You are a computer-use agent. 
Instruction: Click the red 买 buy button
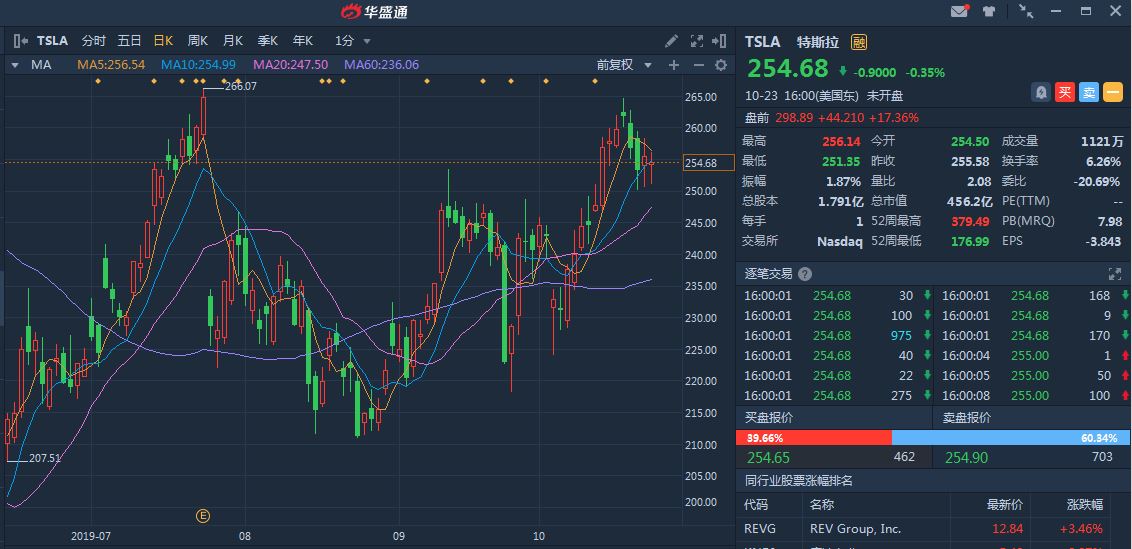tap(1065, 92)
